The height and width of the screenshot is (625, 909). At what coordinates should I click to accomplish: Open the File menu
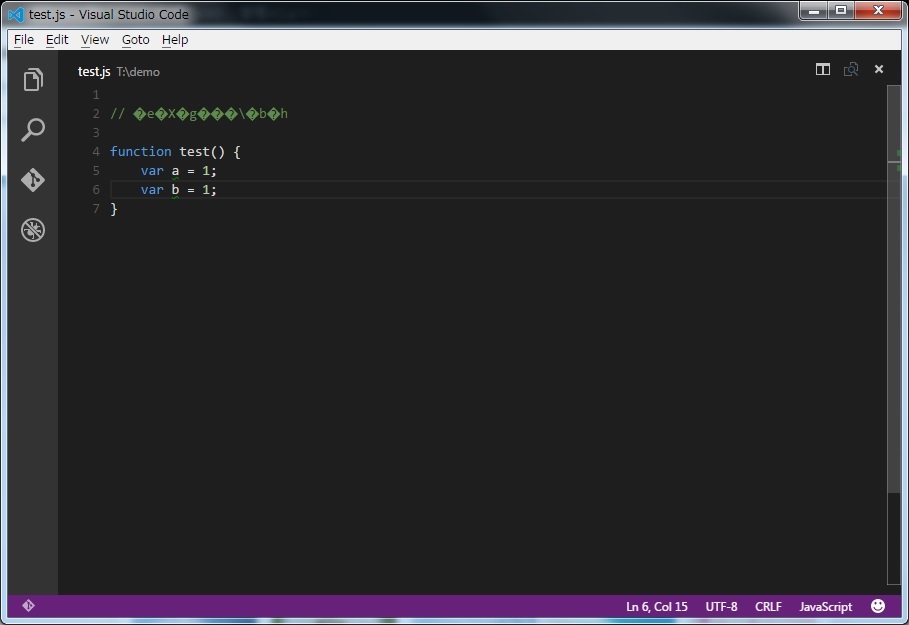[24, 39]
